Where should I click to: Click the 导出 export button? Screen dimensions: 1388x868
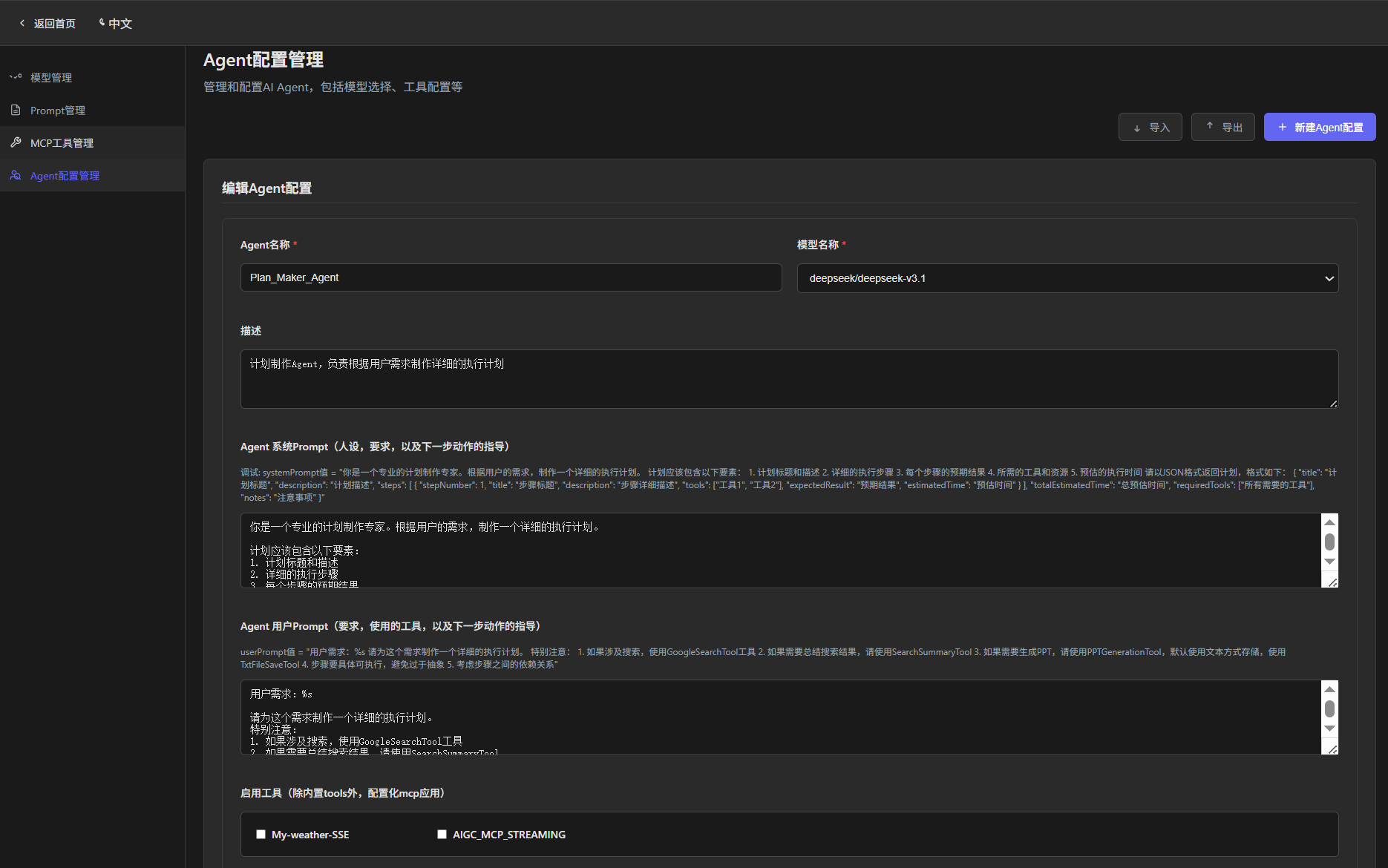[x=1223, y=127]
